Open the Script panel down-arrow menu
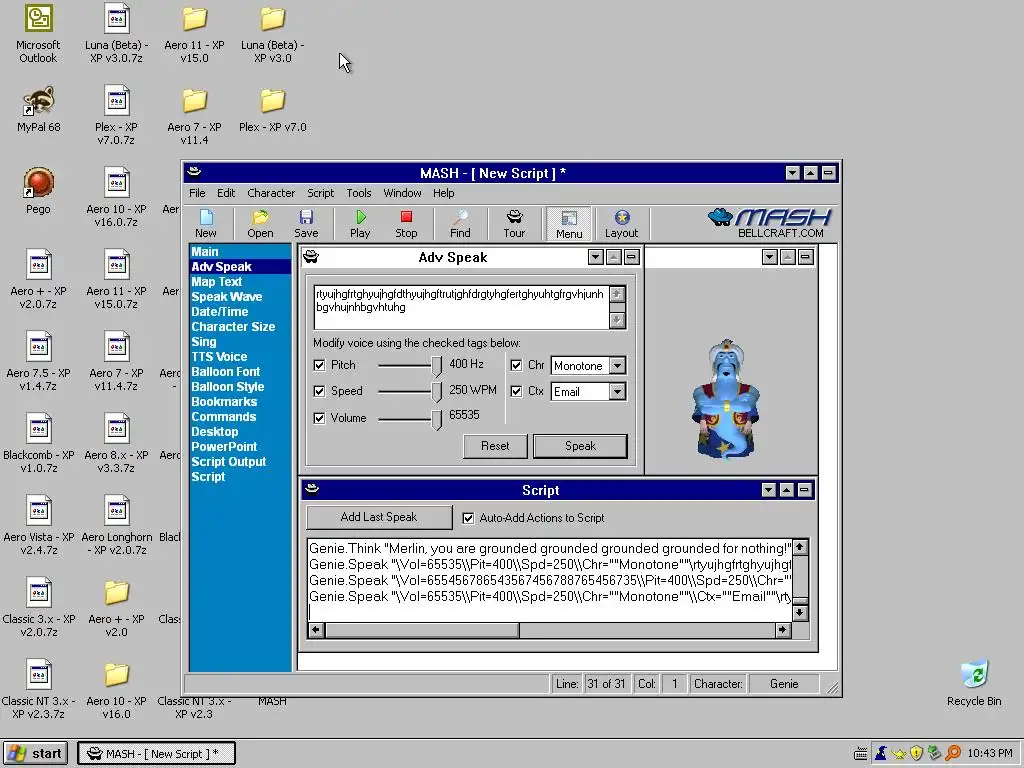Viewport: 1024px width, 768px height. [x=769, y=490]
